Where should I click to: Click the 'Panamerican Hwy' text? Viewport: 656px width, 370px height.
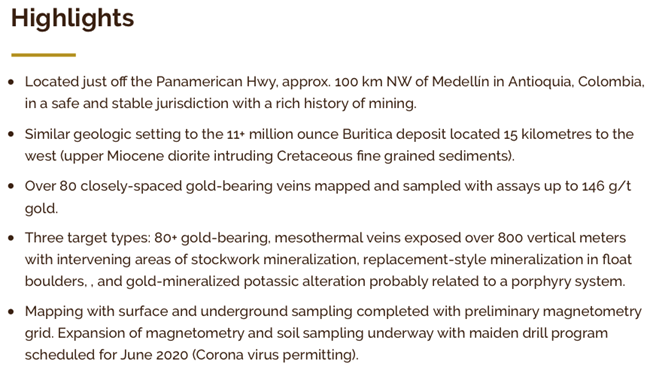tap(216, 82)
